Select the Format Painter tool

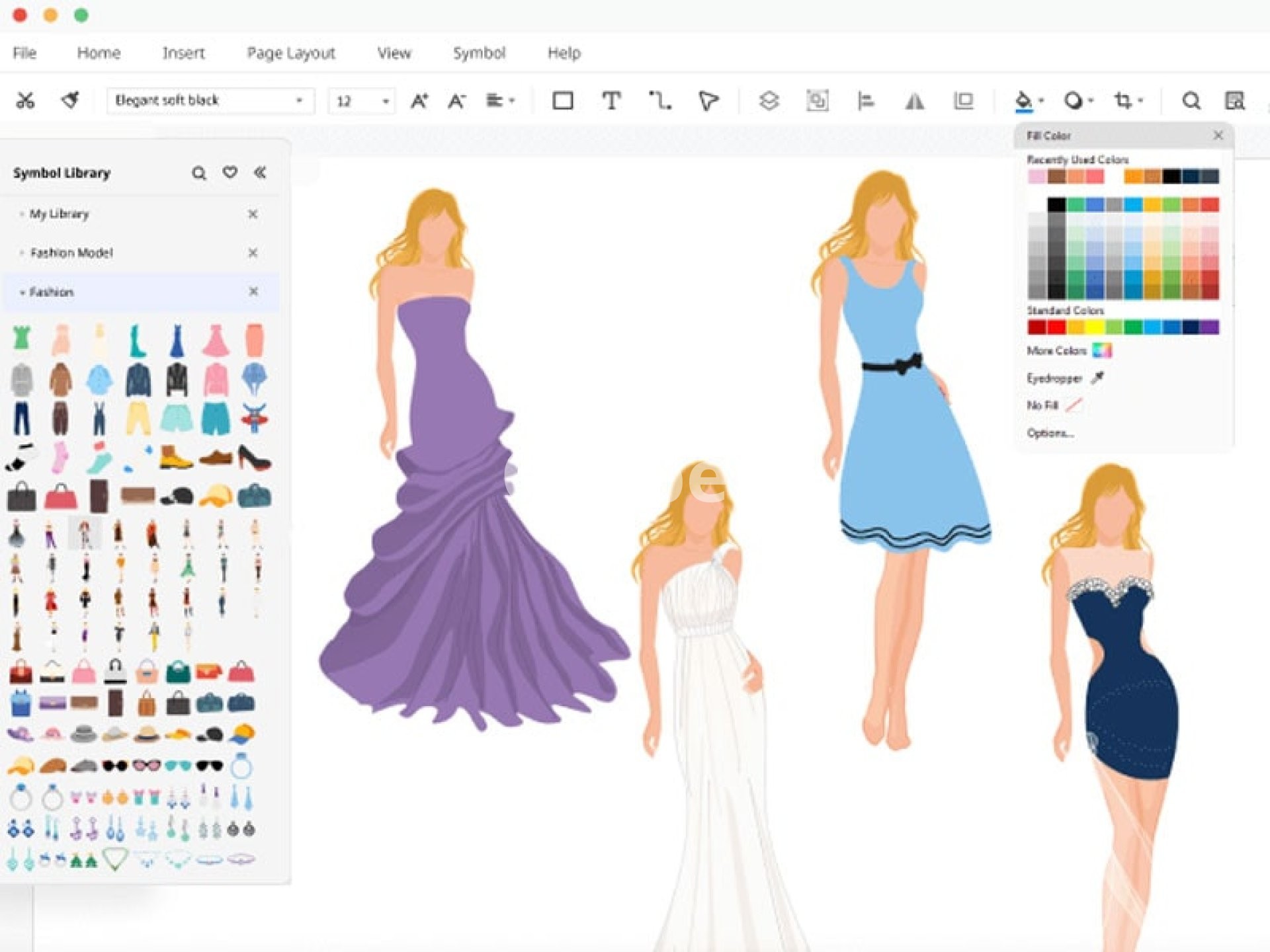click(x=70, y=100)
